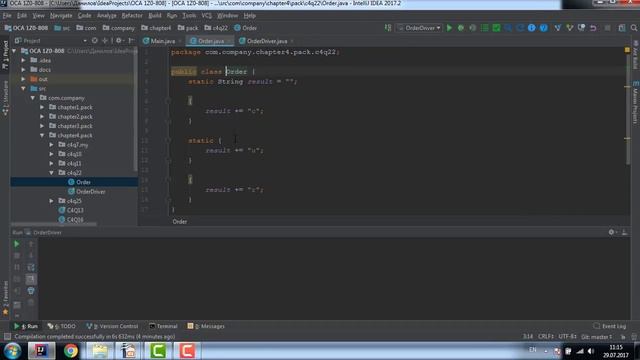The width and height of the screenshot is (640, 360).
Task: Open IntelliJ IDEA from taskbar
Action: click(41, 351)
